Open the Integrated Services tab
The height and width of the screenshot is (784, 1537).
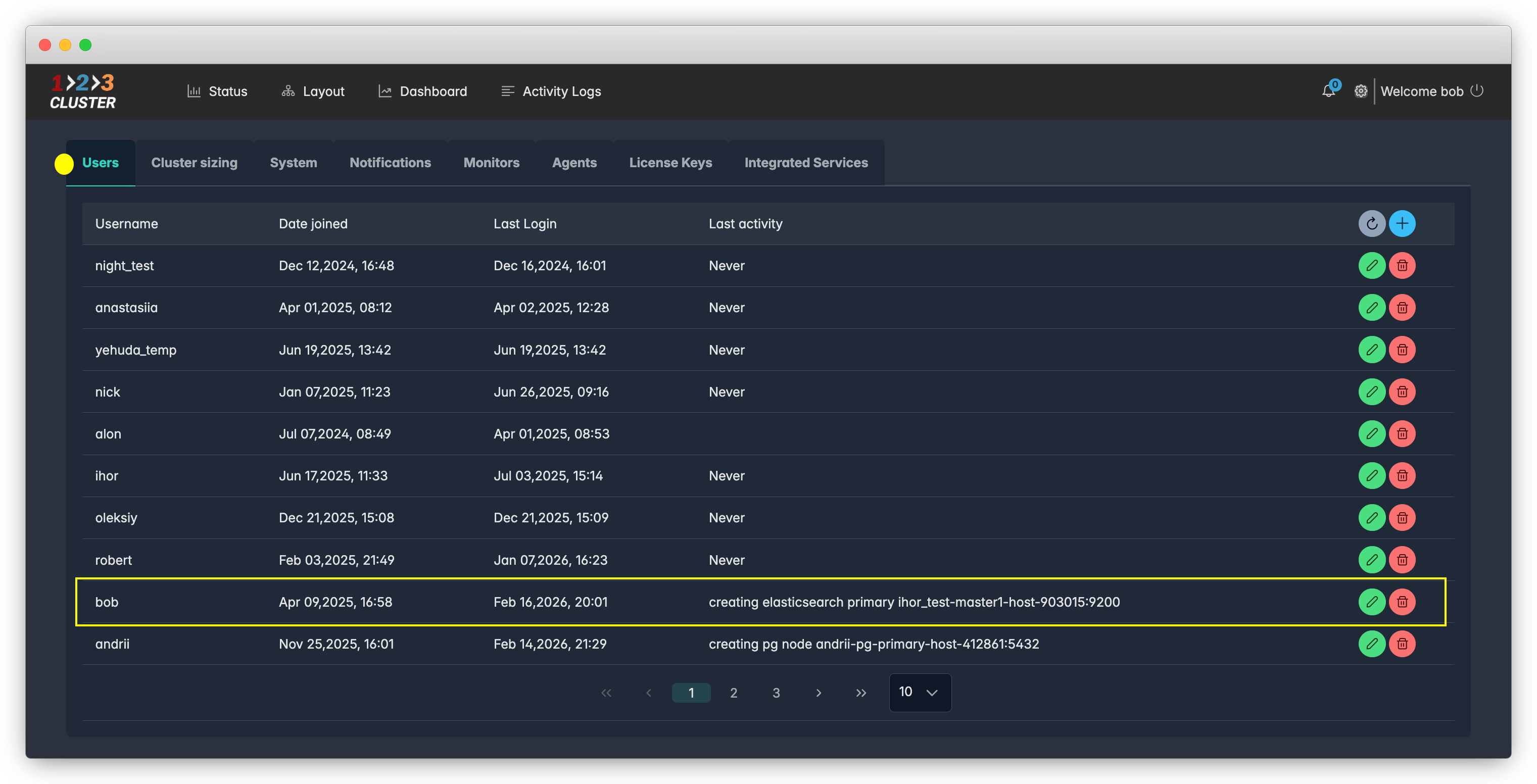click(805, 163)
